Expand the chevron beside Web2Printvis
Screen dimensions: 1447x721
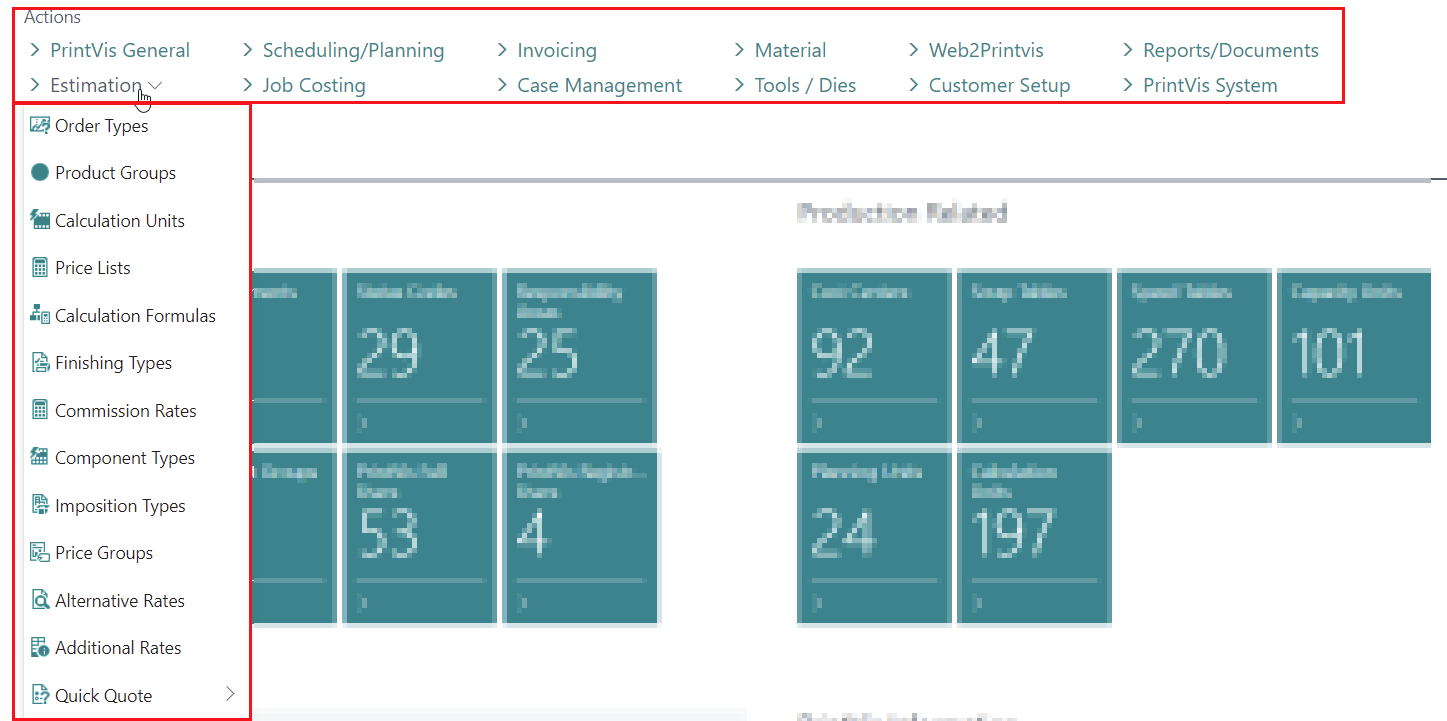click(914, 49)
